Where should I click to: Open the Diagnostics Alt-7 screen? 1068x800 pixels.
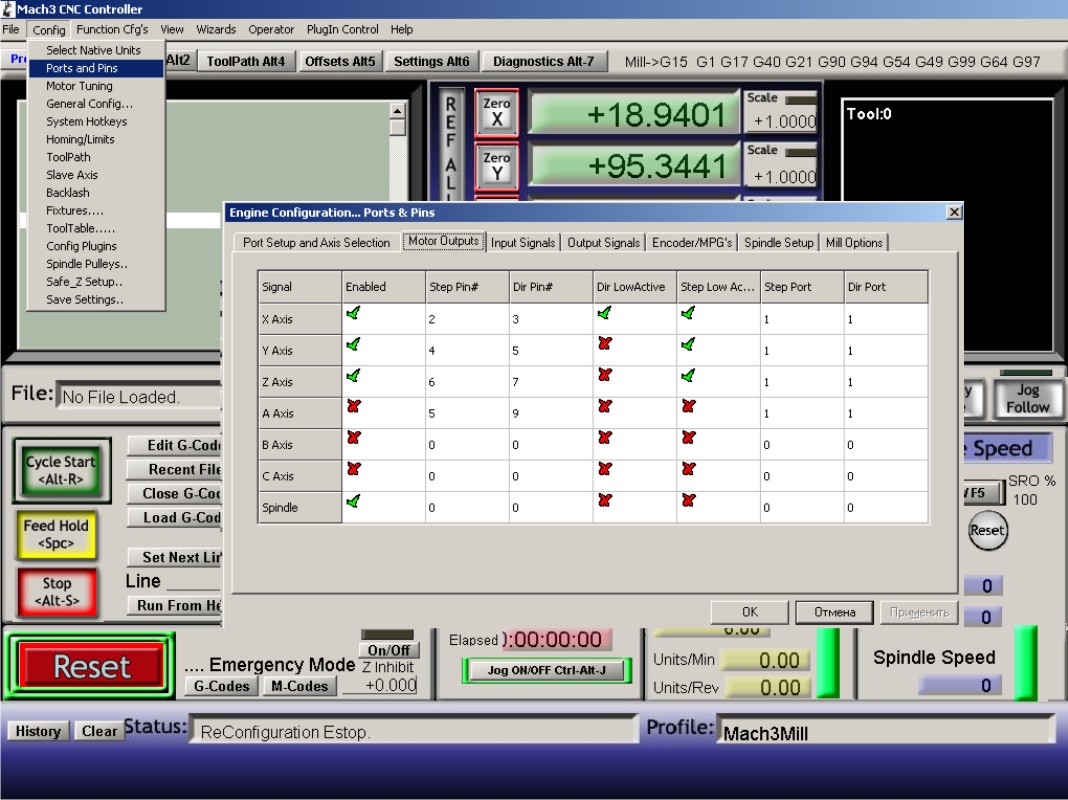coord(543,62)
